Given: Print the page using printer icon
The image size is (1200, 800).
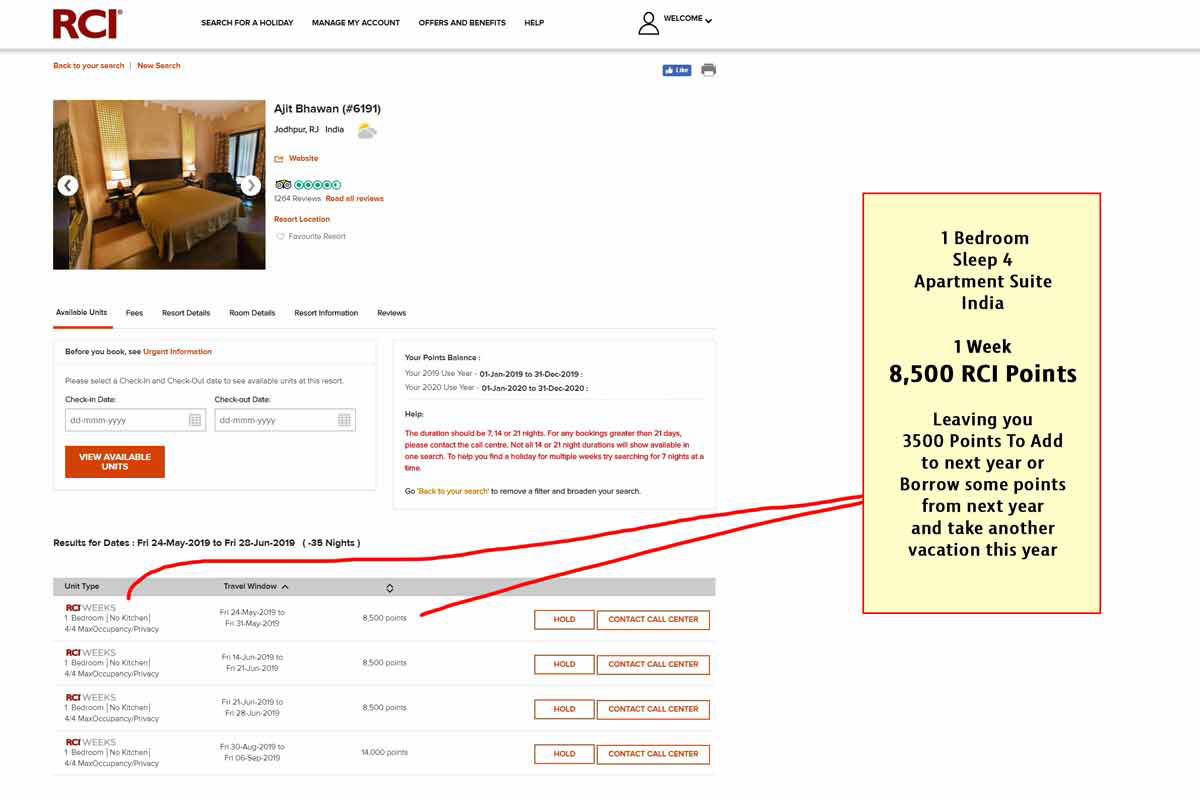Looking at the screenshot, I should pos(709,70).
